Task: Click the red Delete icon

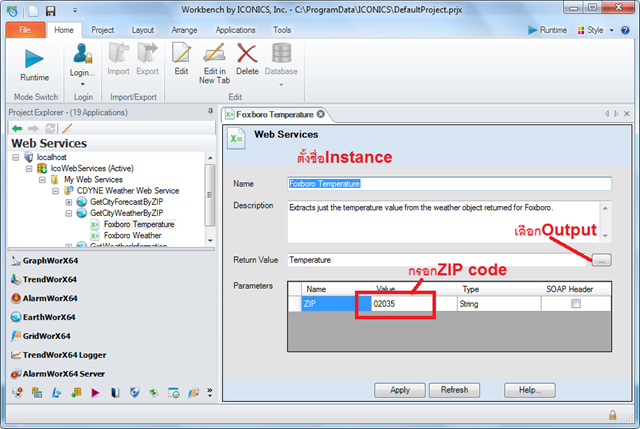Action: [247, 53]
